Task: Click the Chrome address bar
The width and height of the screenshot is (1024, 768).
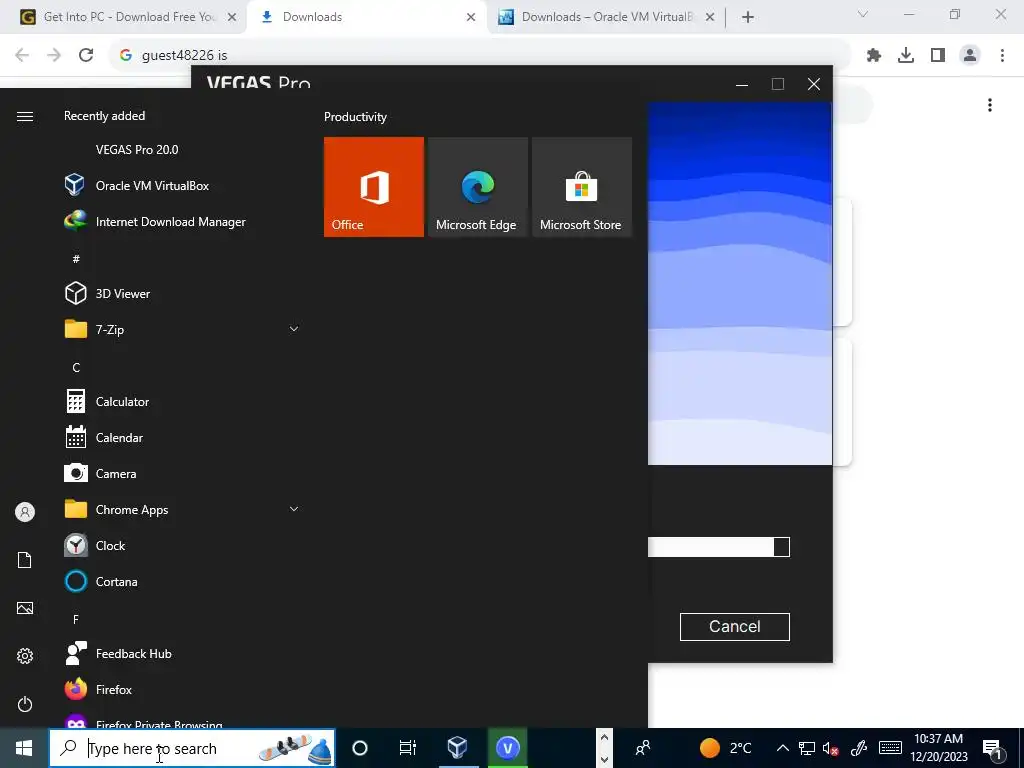Action: 480,56
